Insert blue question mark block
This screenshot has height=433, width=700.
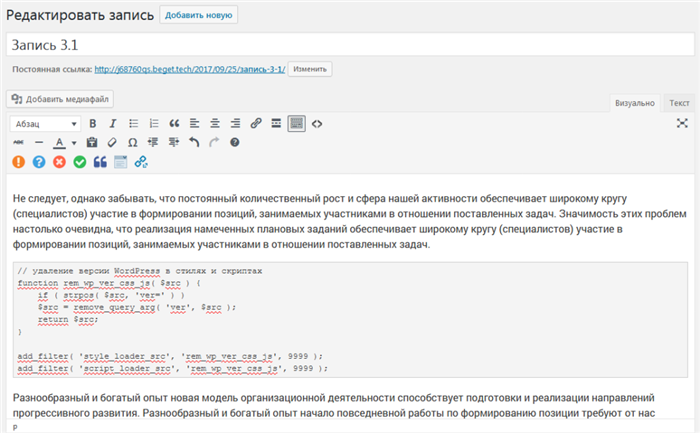[39, 162]
